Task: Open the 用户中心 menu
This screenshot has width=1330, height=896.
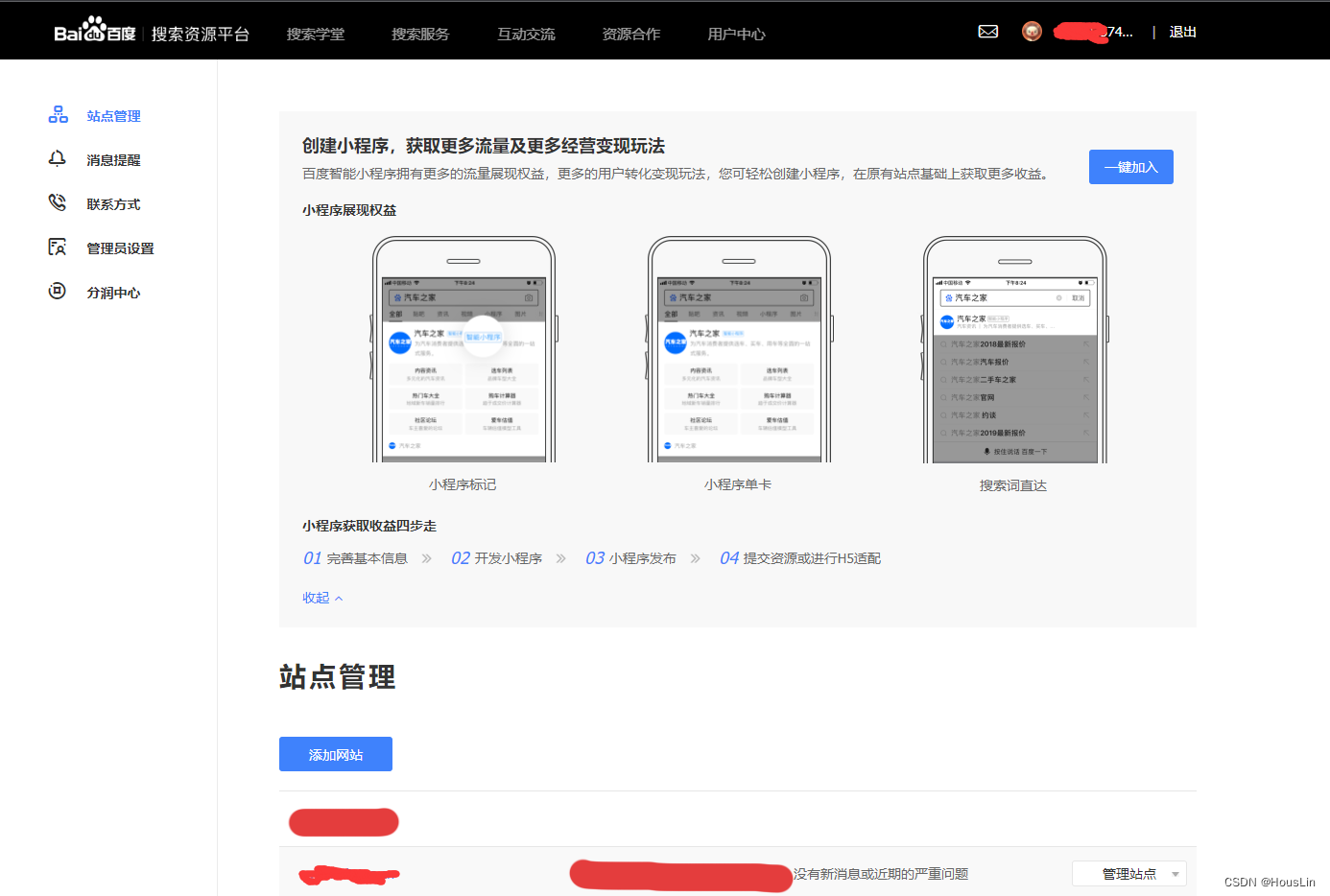Action: [x=736, y=33]
